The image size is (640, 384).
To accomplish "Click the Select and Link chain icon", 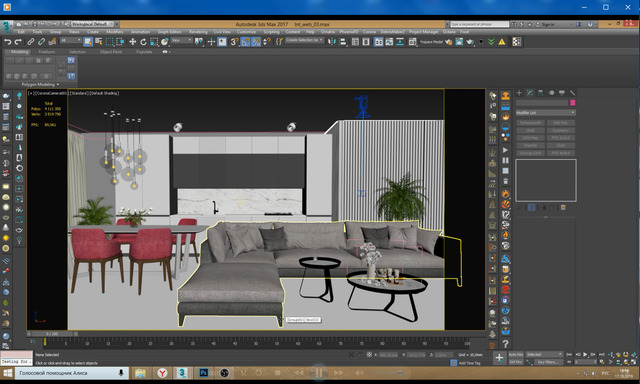I will click(x=31, y=42).
